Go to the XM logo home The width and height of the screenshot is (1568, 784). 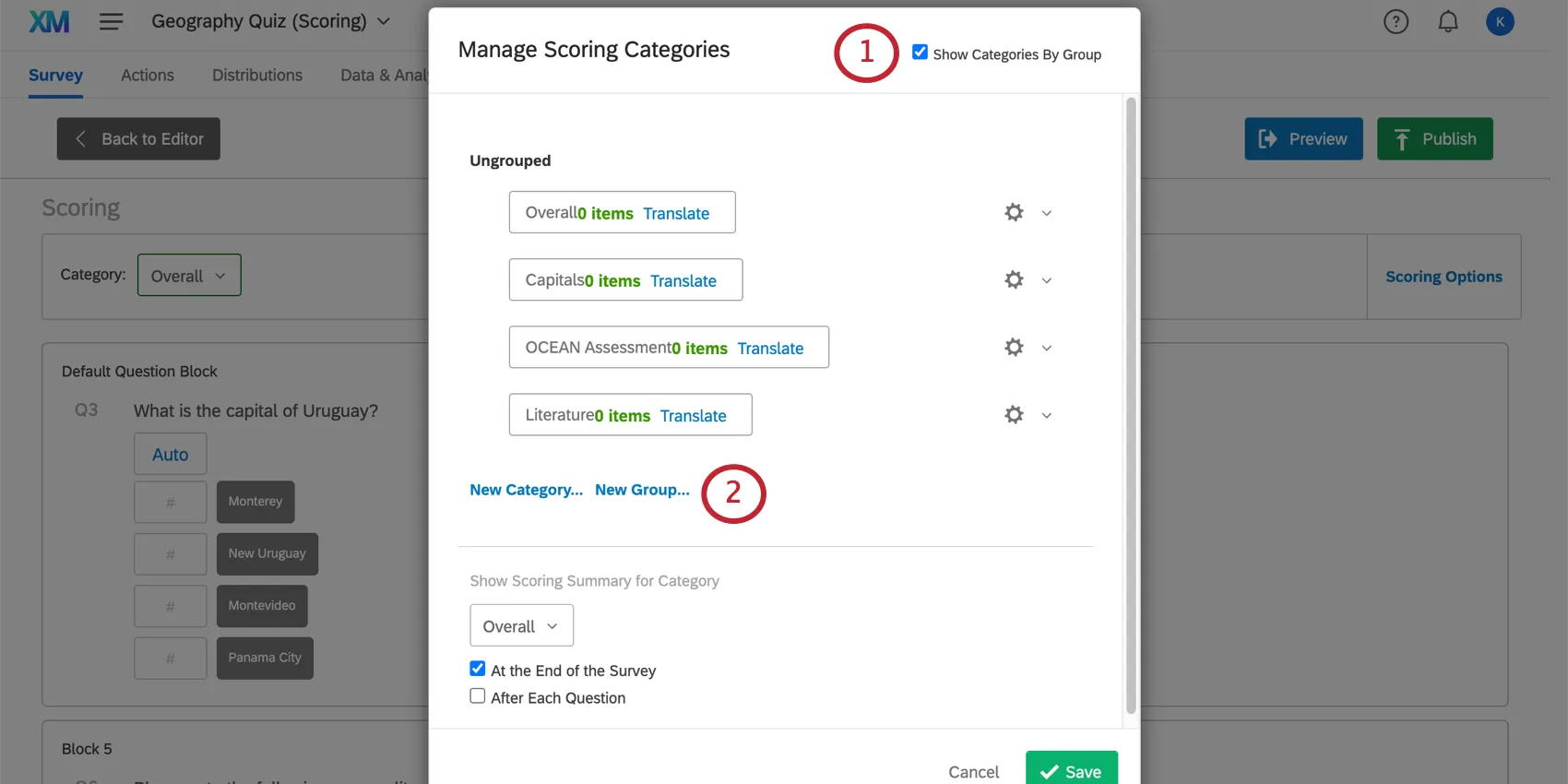tap(49, 21)
